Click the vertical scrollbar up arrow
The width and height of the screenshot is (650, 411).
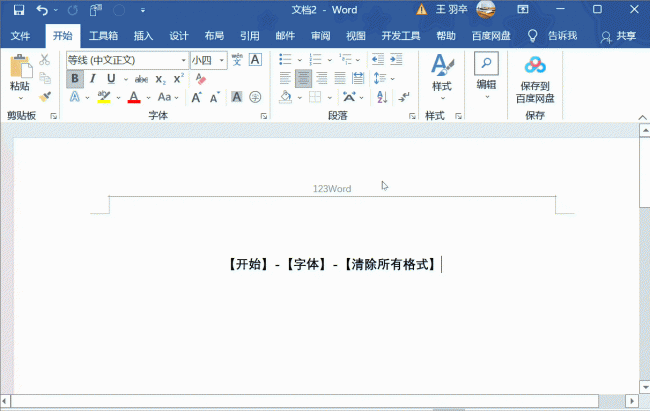point(645,131)
